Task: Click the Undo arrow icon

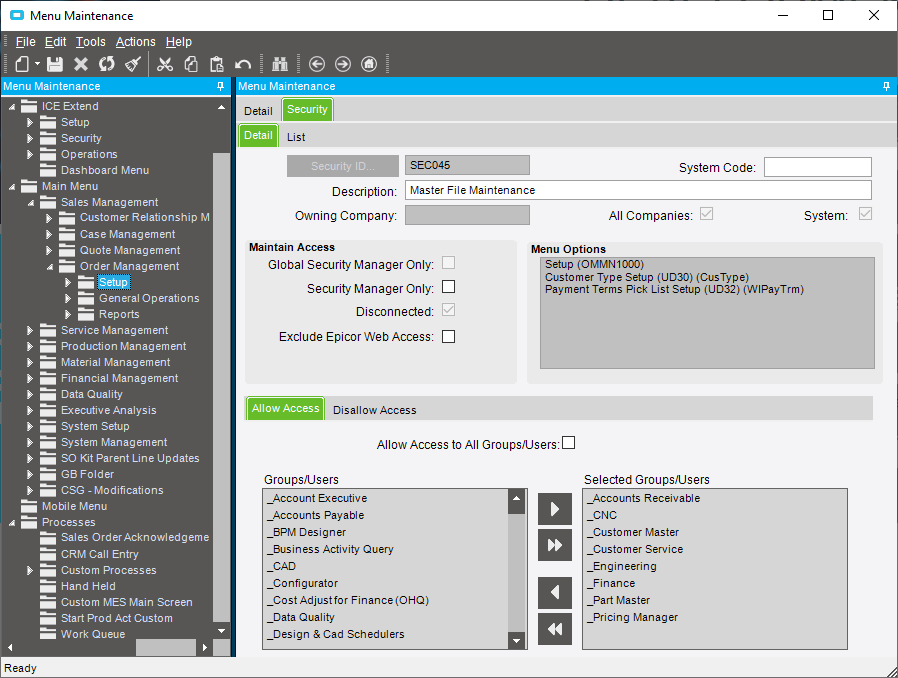Action: 243,64
